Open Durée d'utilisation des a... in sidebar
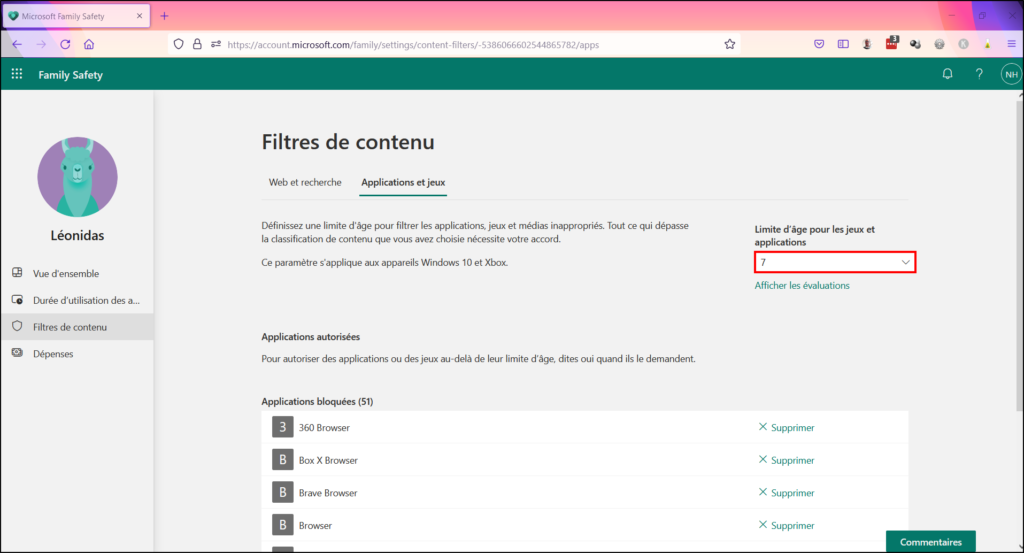The image size is (1024, 553). 77,300
